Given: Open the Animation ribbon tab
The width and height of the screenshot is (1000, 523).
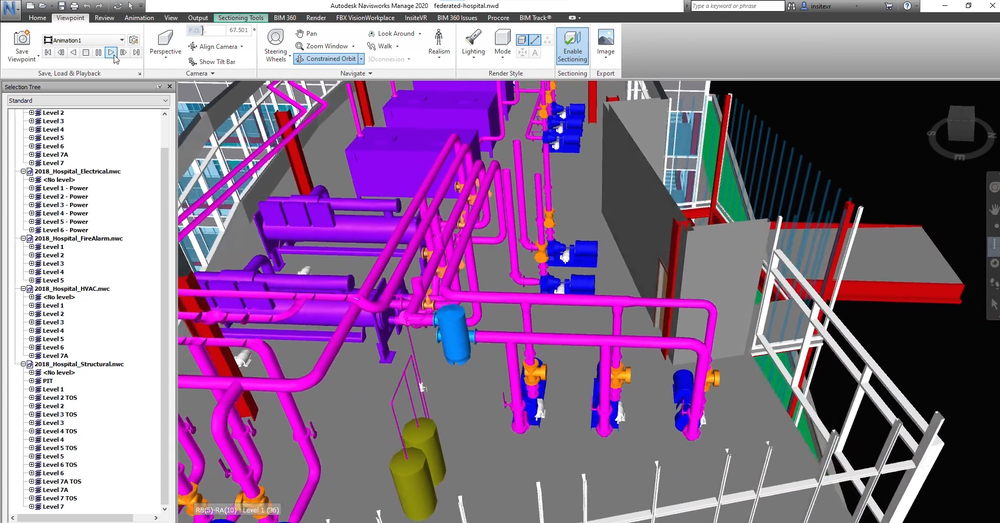Looking at the screenshot, I should pos(139,18).
